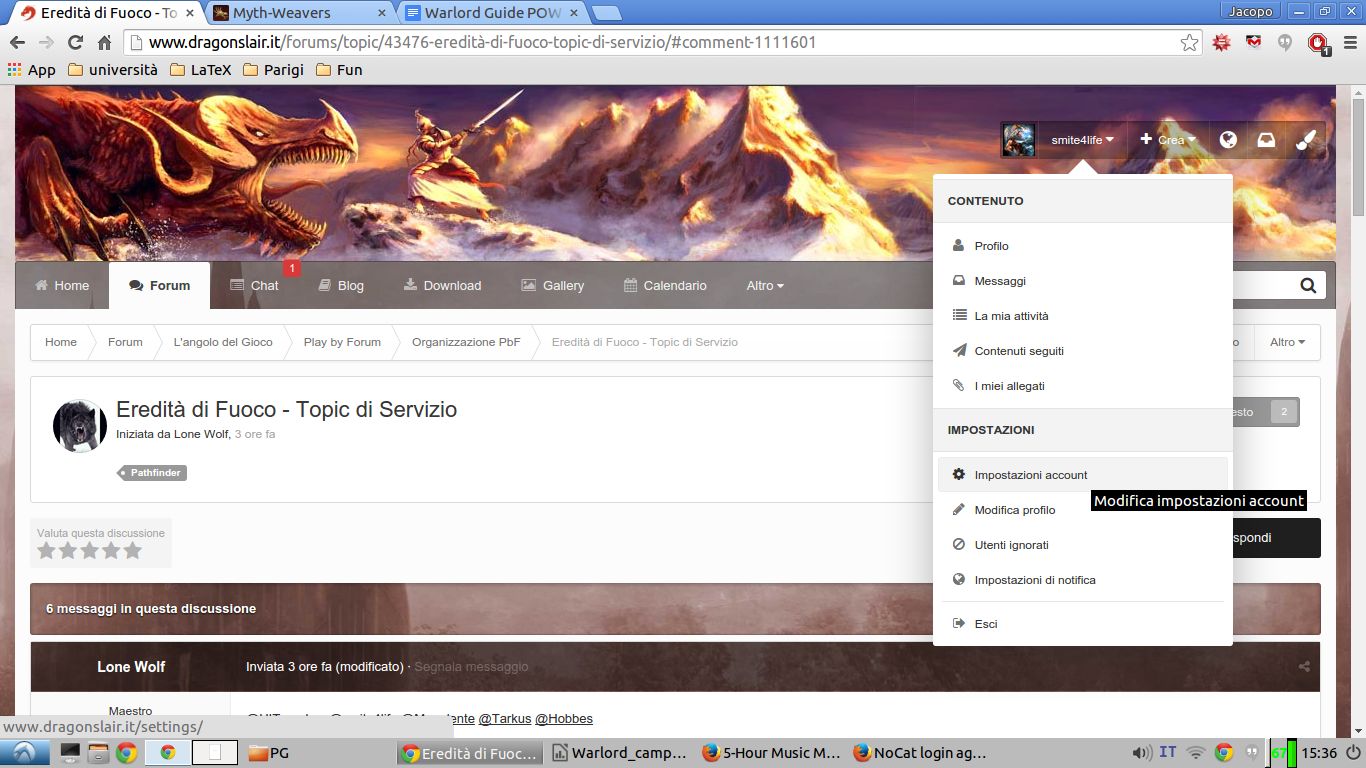Open Impostazioni account menu entry

[x=1082, y=475]
